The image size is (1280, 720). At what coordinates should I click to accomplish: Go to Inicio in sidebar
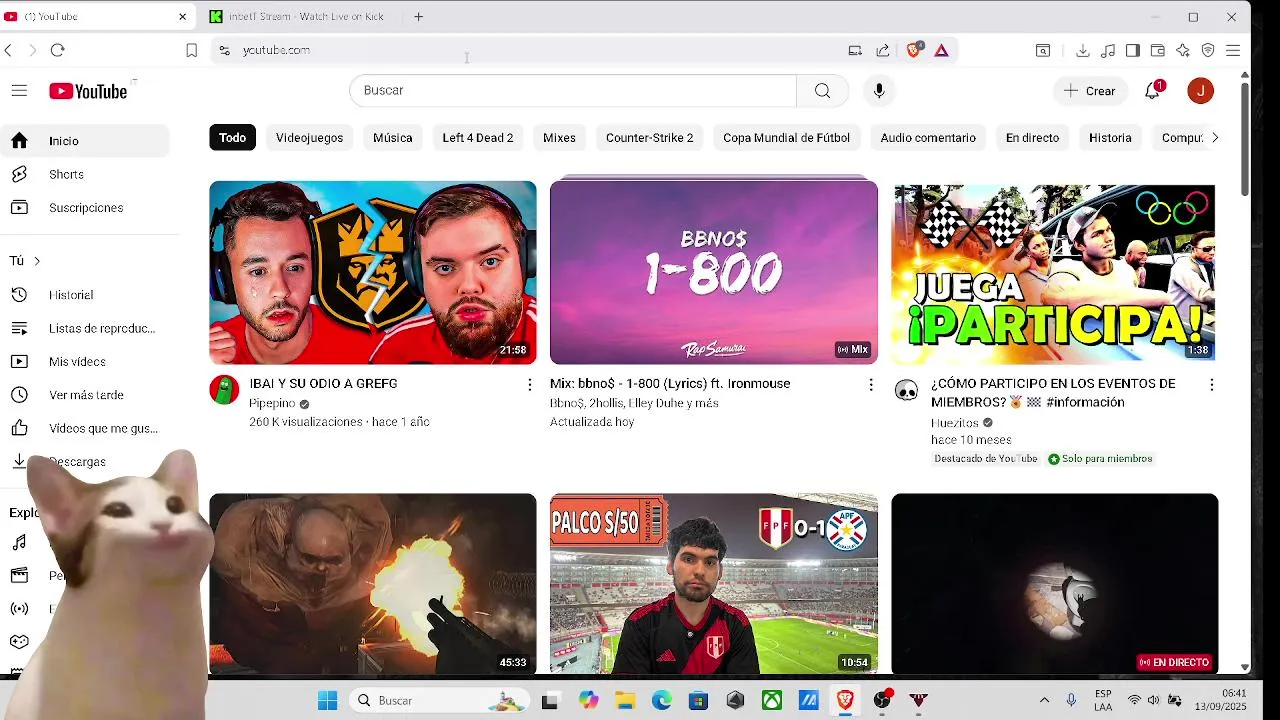(85, 141)
